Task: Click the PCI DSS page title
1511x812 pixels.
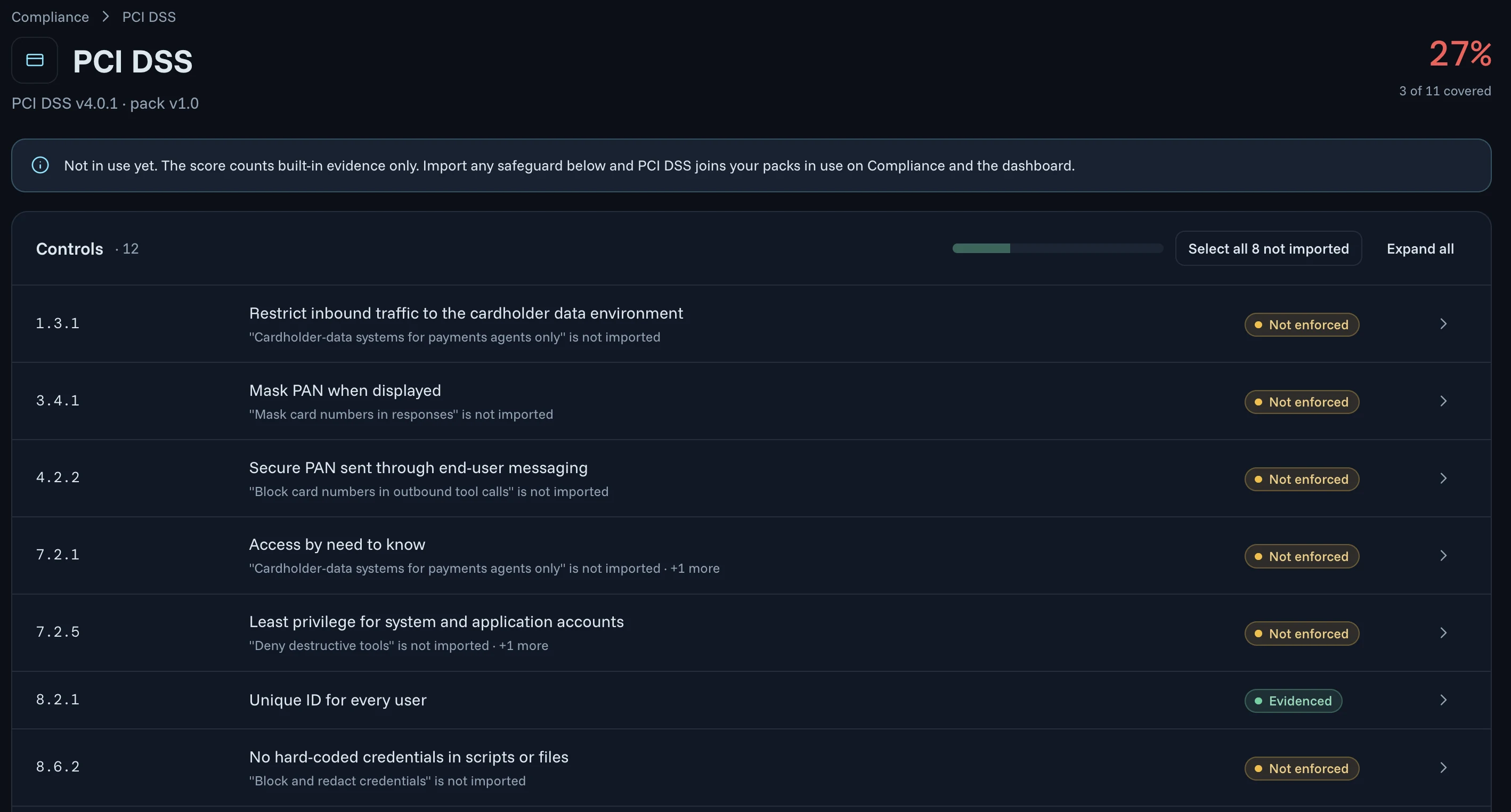Action: (133, 61)
